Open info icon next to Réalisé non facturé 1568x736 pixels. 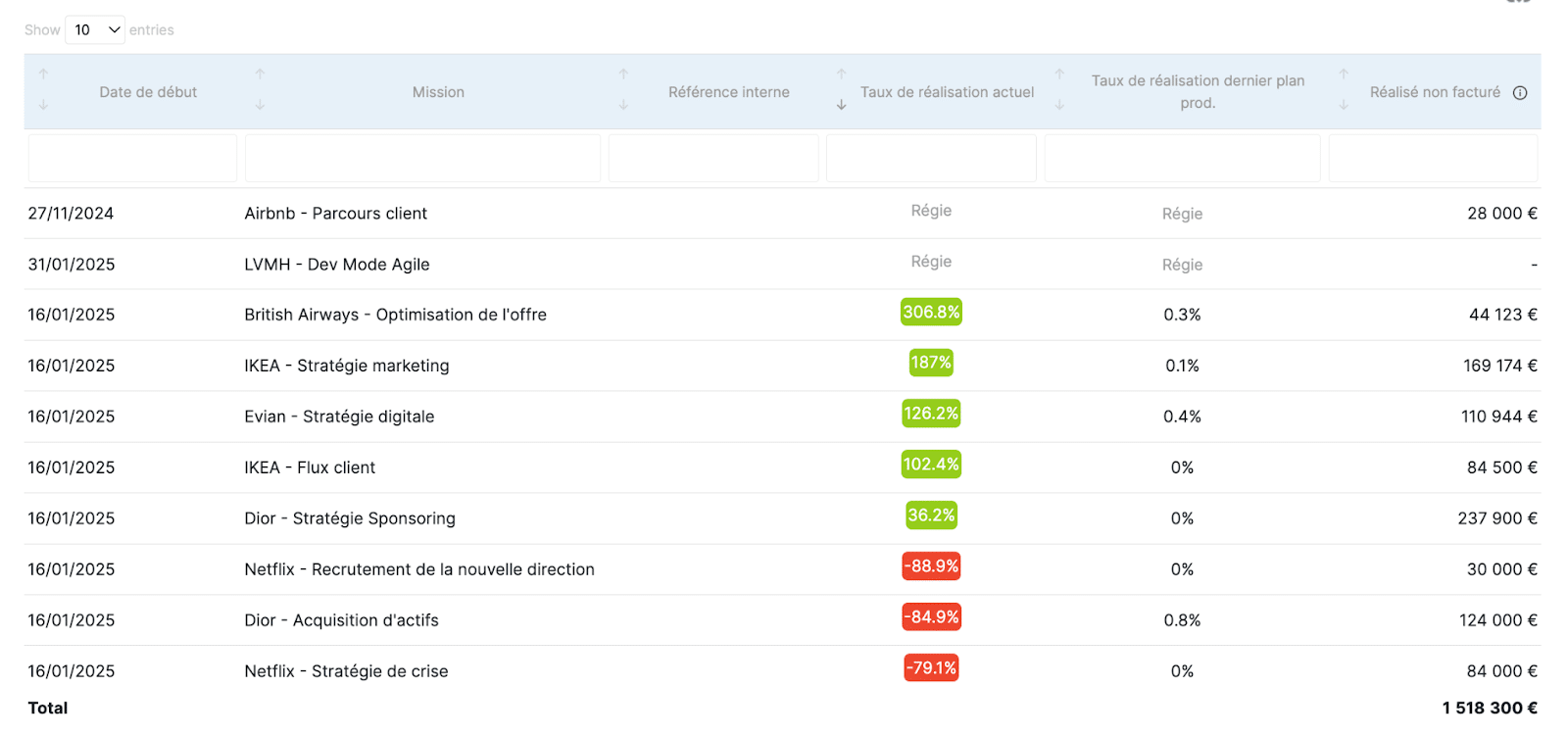tap(1520, 93)
